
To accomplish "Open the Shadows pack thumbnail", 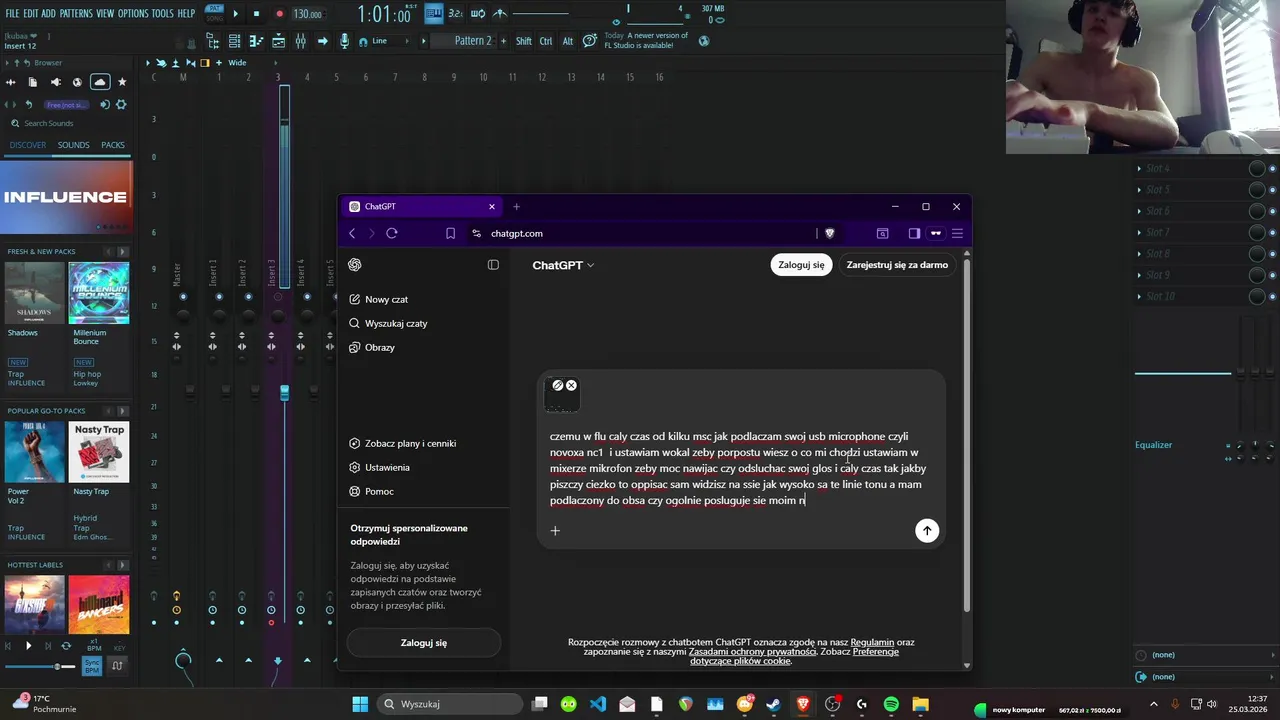I will (35, 293).
